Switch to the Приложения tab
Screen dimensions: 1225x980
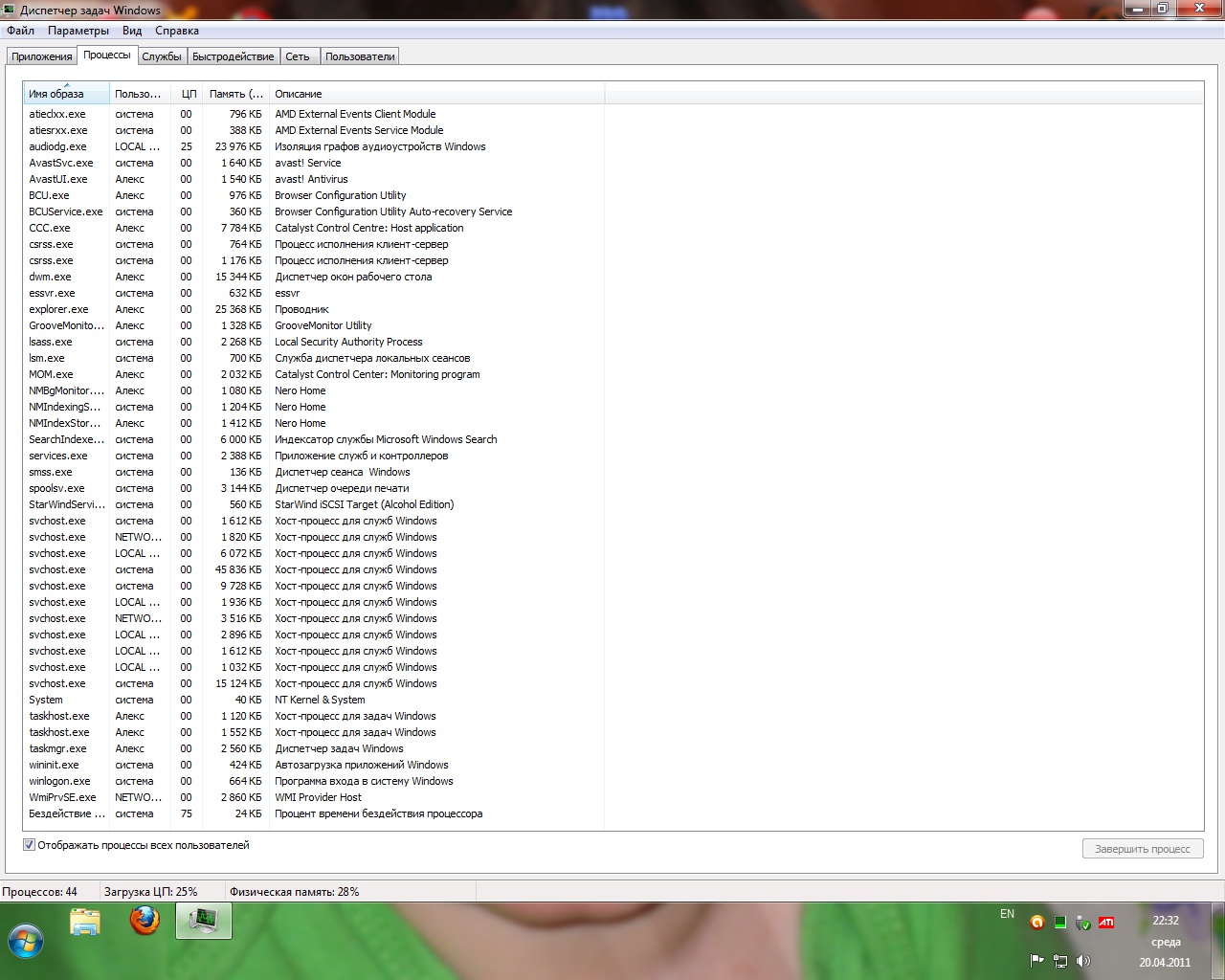click(42, 56)
